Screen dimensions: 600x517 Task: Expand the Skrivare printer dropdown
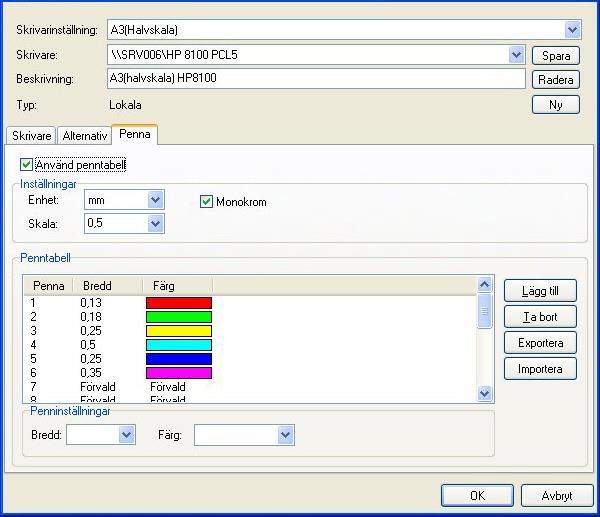pyautogui.click(x=516, y=55)
